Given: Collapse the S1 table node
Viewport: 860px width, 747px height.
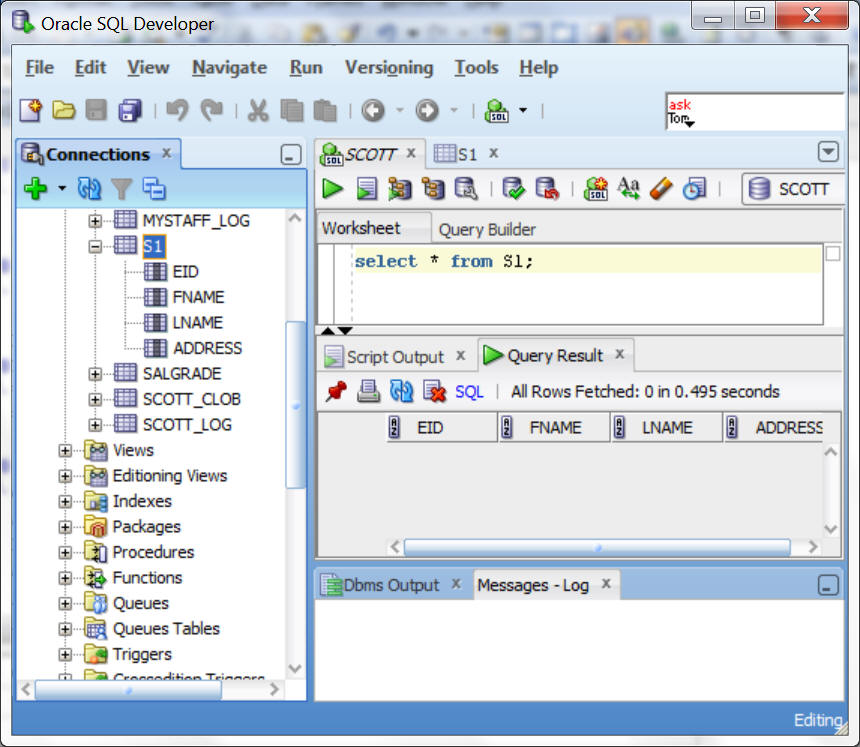Looking at the screenshot, I should click(95, 247).
